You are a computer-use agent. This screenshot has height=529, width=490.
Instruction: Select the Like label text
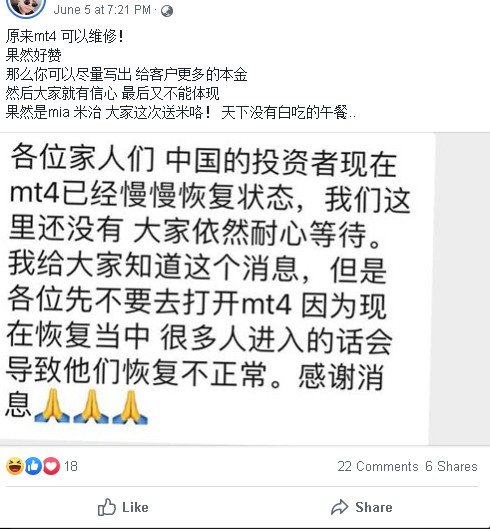[135, 507]
